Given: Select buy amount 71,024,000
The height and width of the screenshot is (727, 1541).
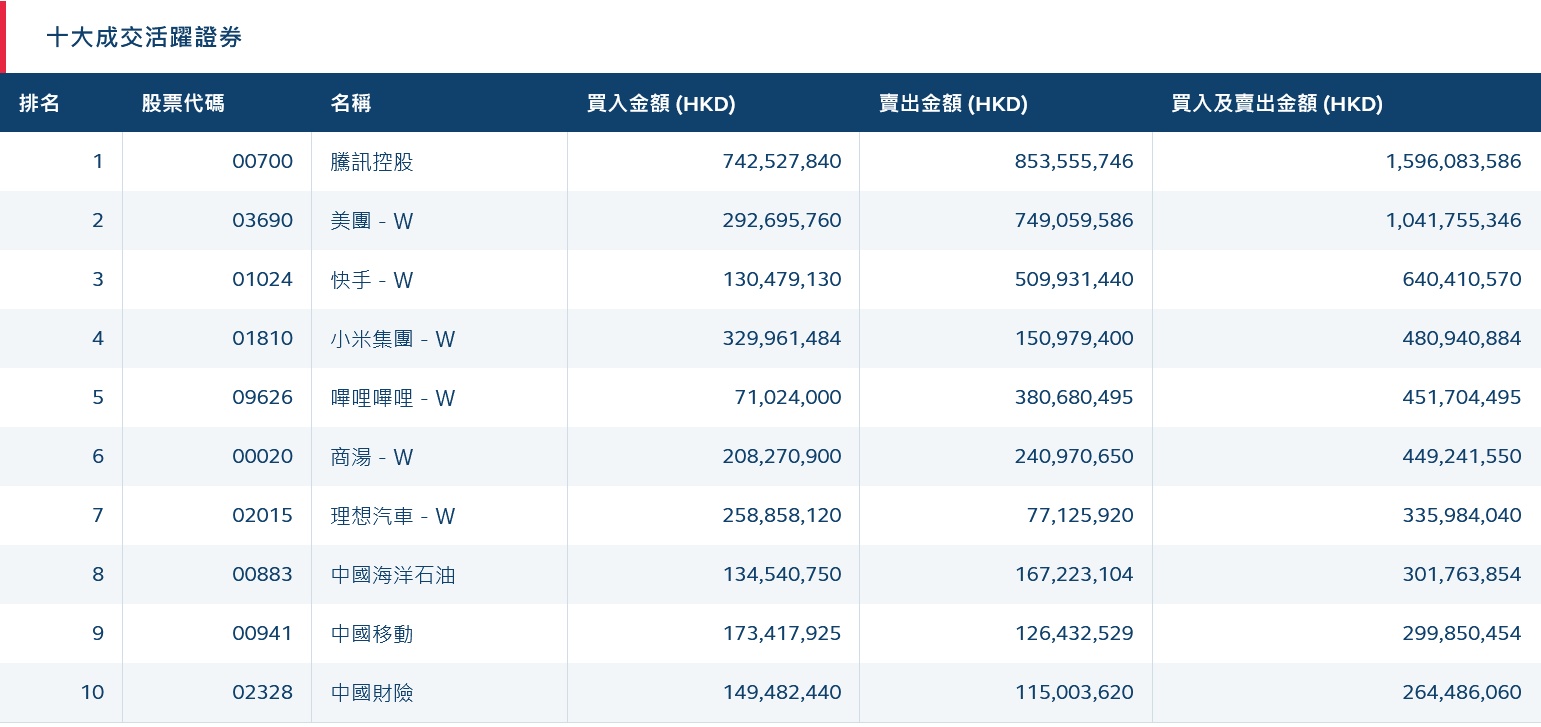Looking at the screenshot, I should pos(788,398).
